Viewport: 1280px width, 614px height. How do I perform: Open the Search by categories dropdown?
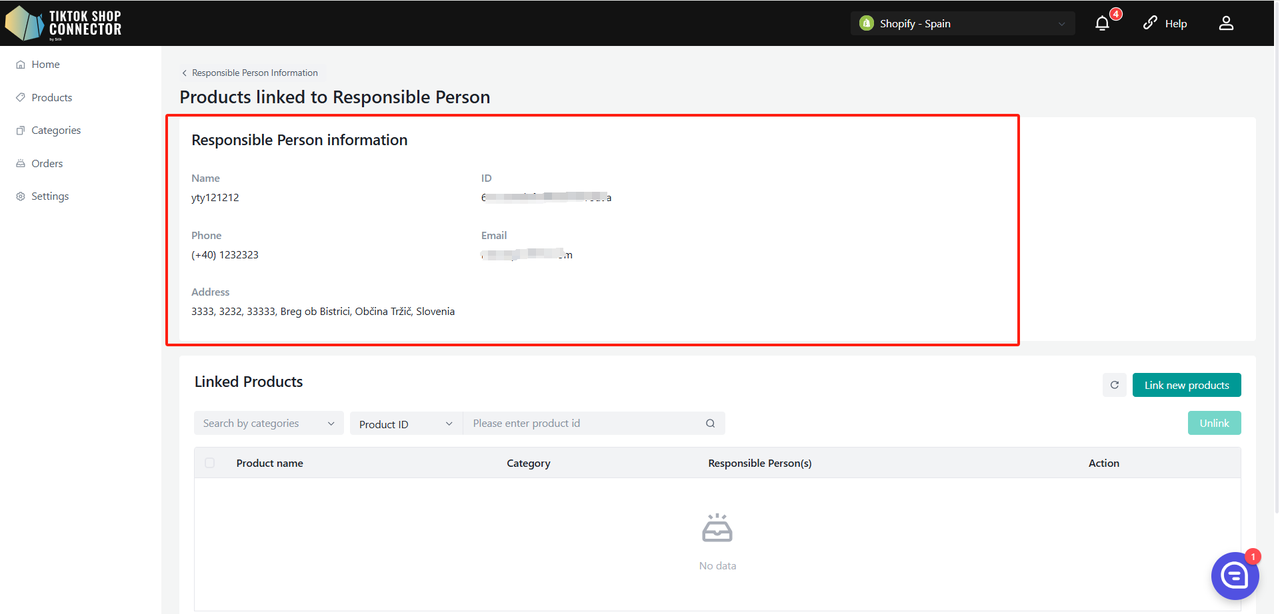pyautogui.click(x=268, y=424)
